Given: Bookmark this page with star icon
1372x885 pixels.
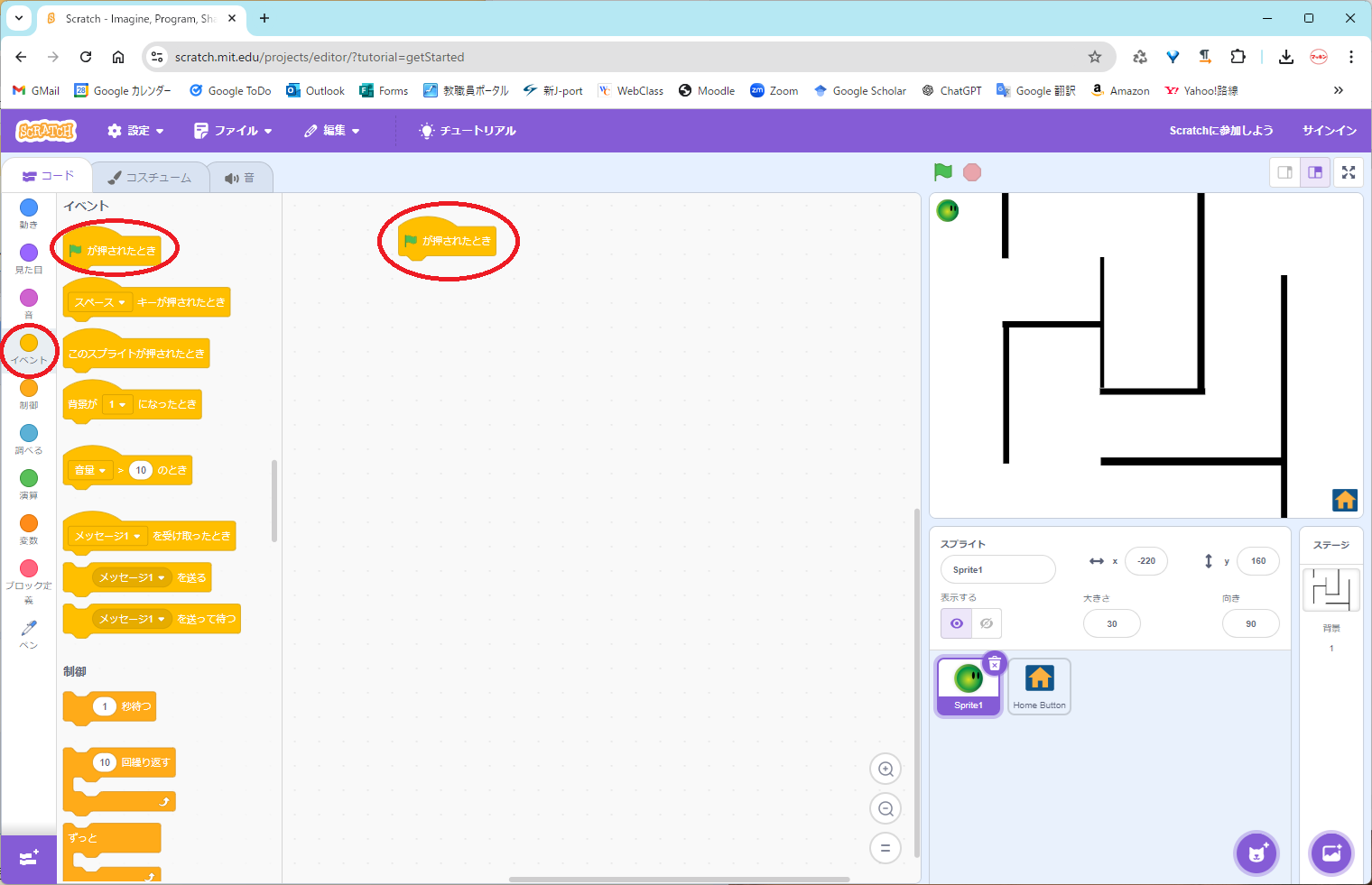Looking at the screenshot, I should [1095, 57].
